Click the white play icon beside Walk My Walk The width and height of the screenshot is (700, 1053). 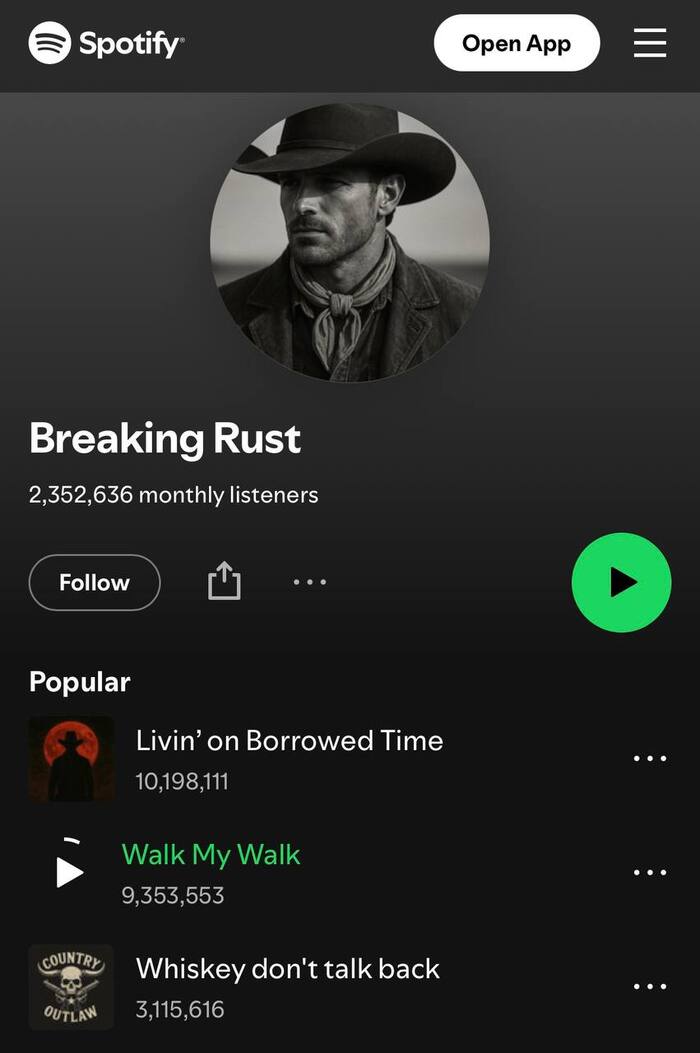tap(69, 872)
